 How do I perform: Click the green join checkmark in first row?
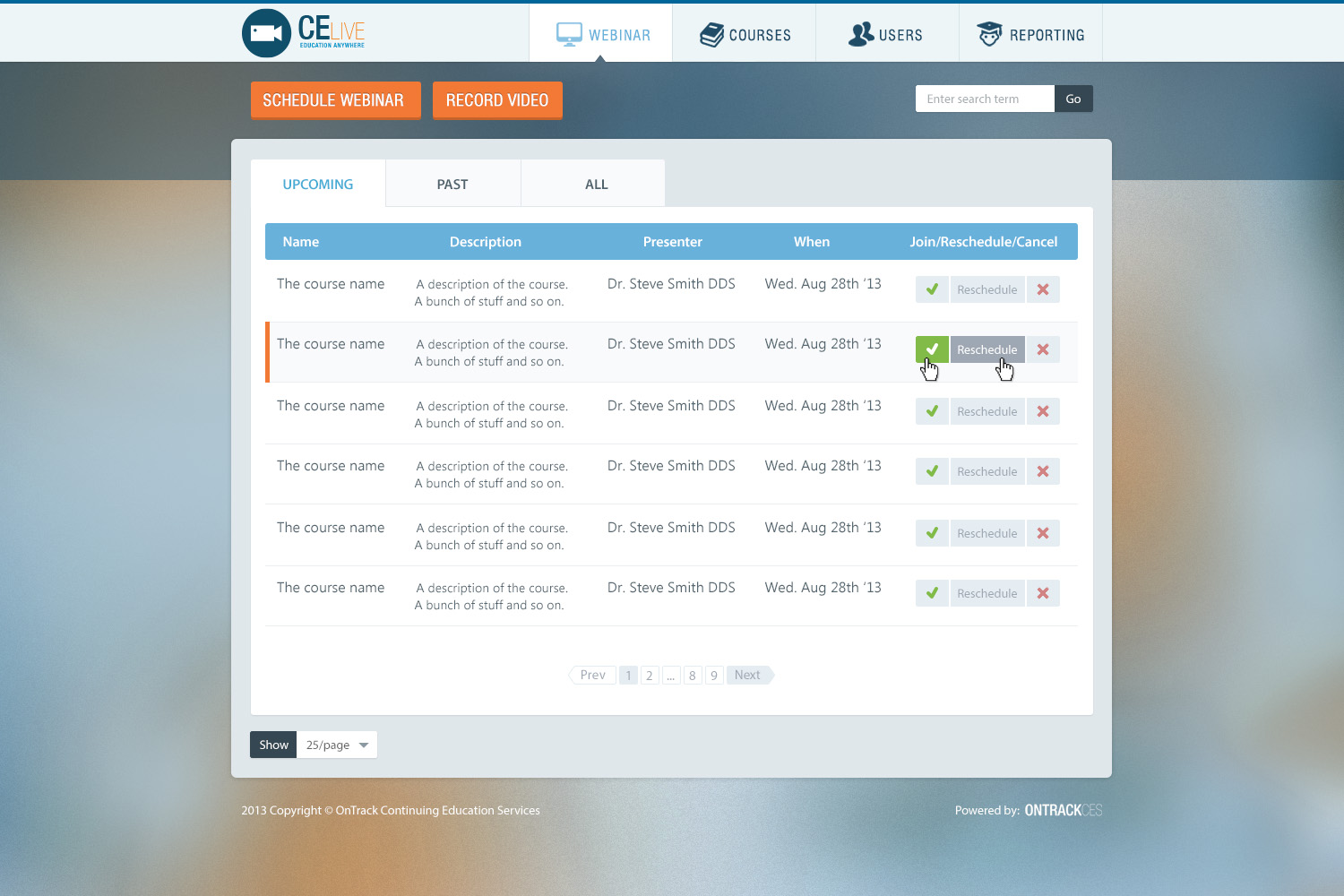tap(932, 289)
